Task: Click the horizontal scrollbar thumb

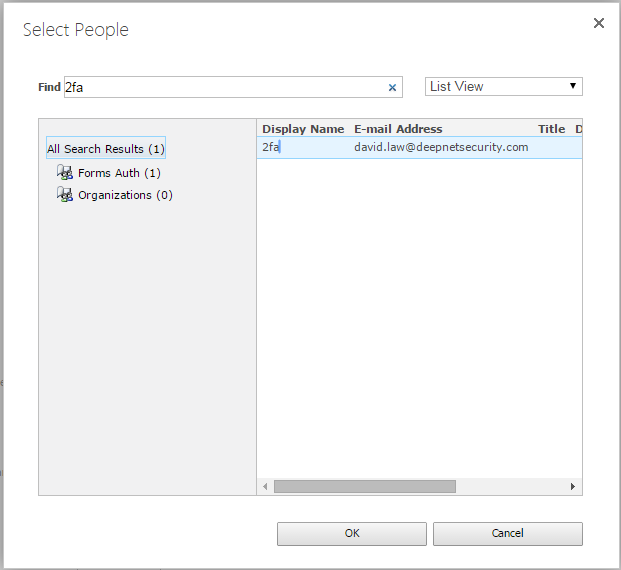Action: (x=364, y=486)
